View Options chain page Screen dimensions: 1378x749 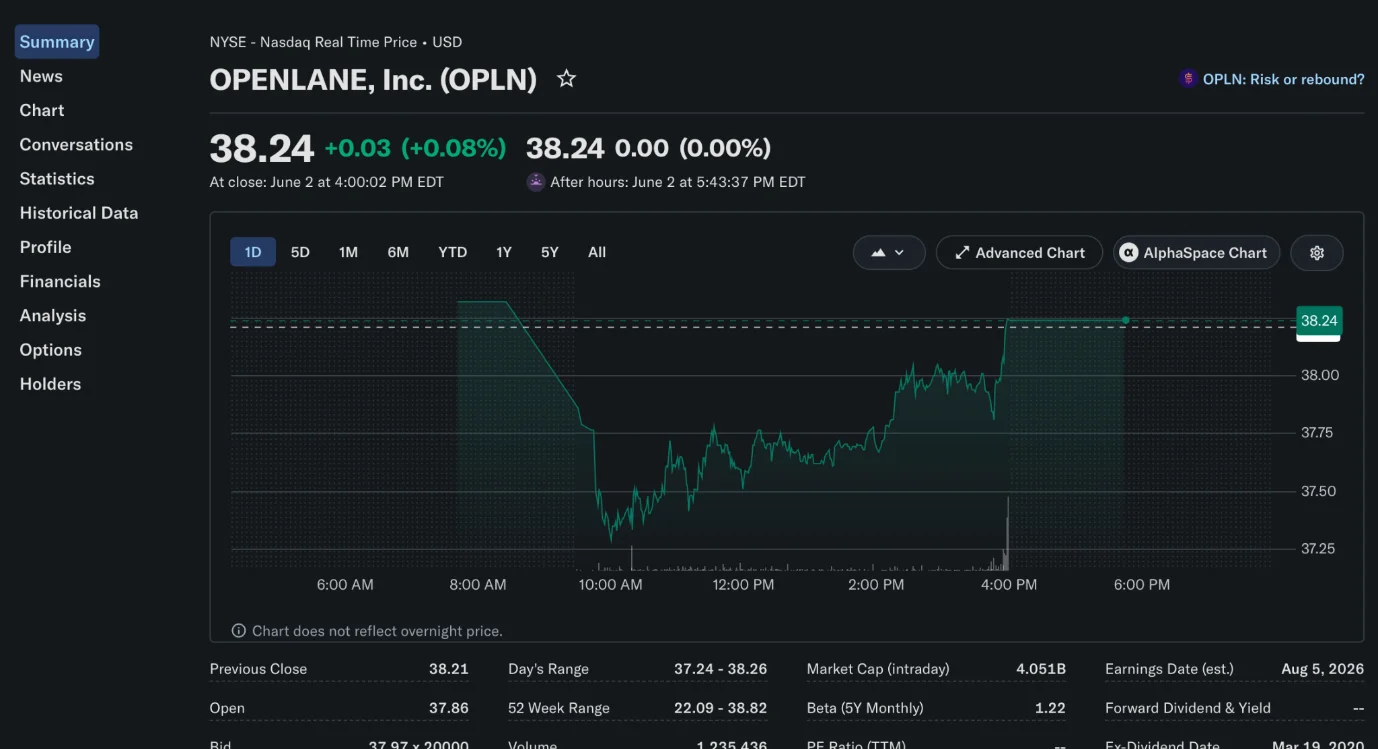pyautogui.click(x=50, y=350)
